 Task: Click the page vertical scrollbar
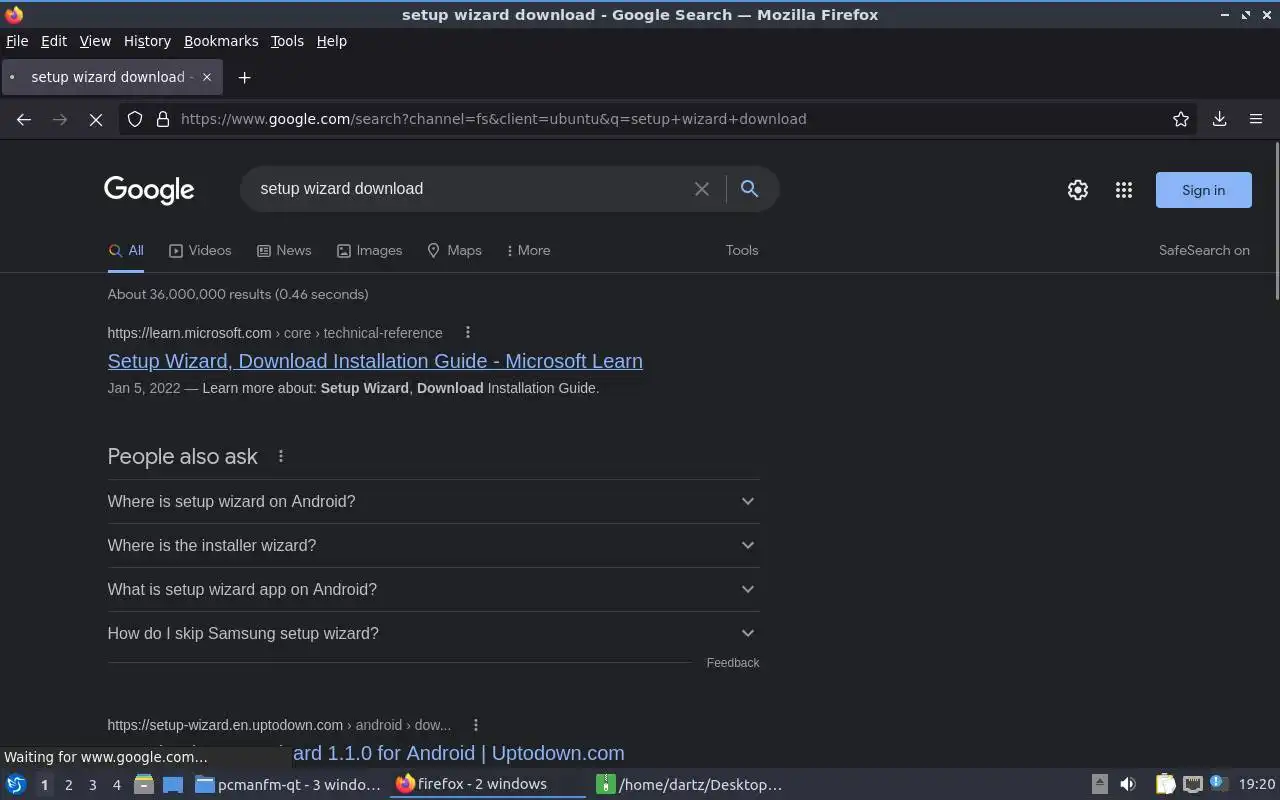pos(1276,220)
